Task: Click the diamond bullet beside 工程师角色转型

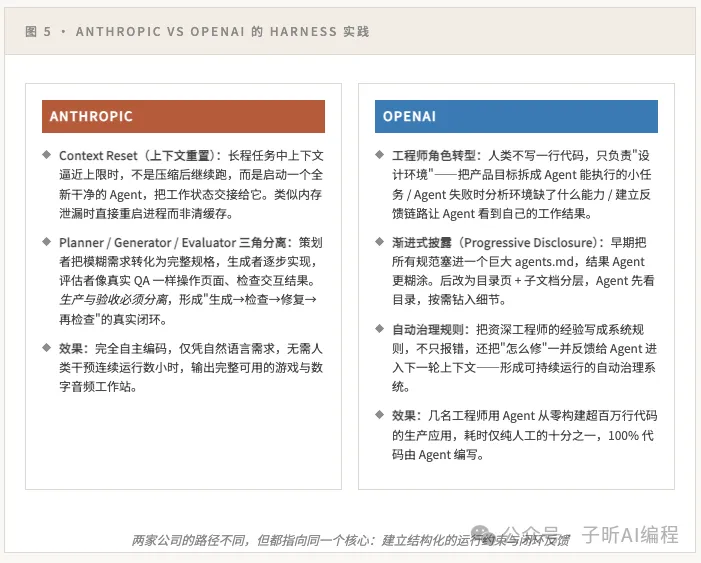Action: tap(380, 155)
